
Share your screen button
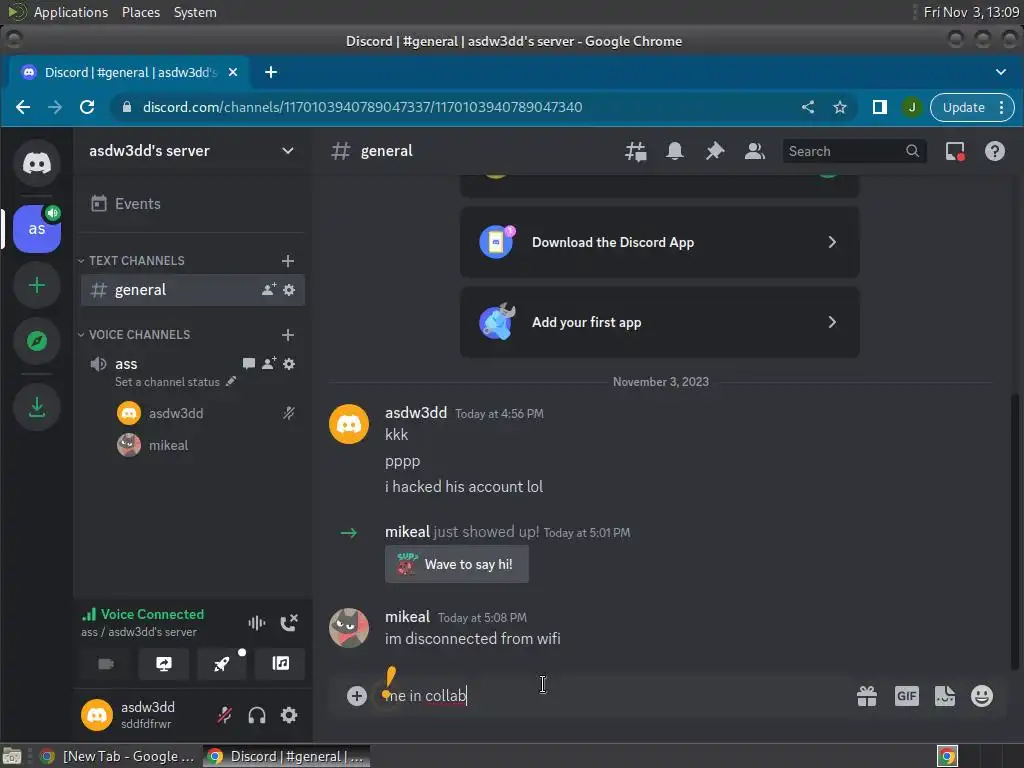coord(164,664)
